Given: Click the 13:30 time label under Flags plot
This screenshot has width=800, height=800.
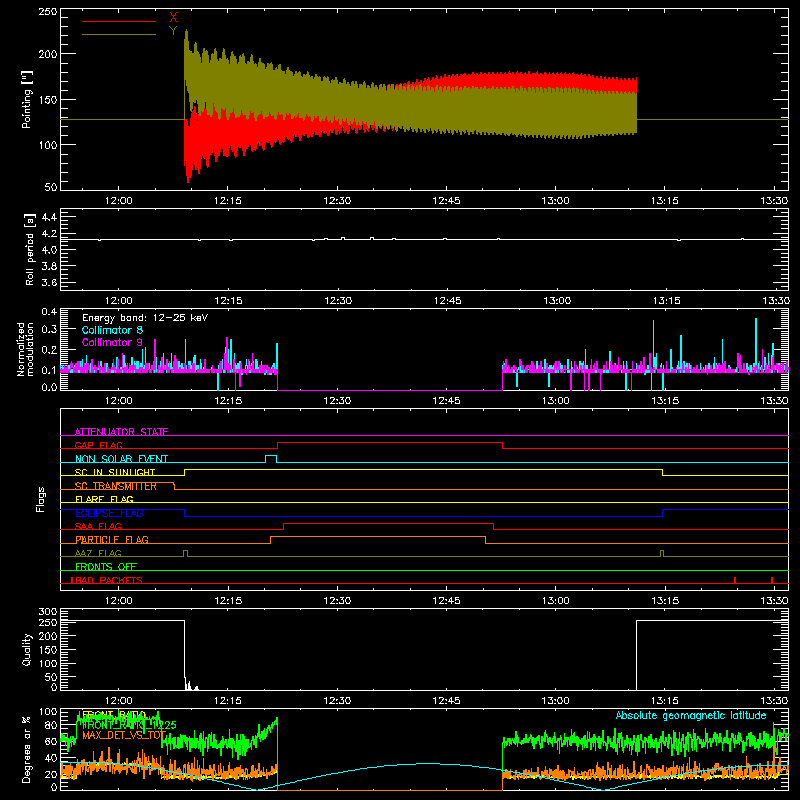Looking at the screenshot, I should pyautogui.click(x=774, y=601).
